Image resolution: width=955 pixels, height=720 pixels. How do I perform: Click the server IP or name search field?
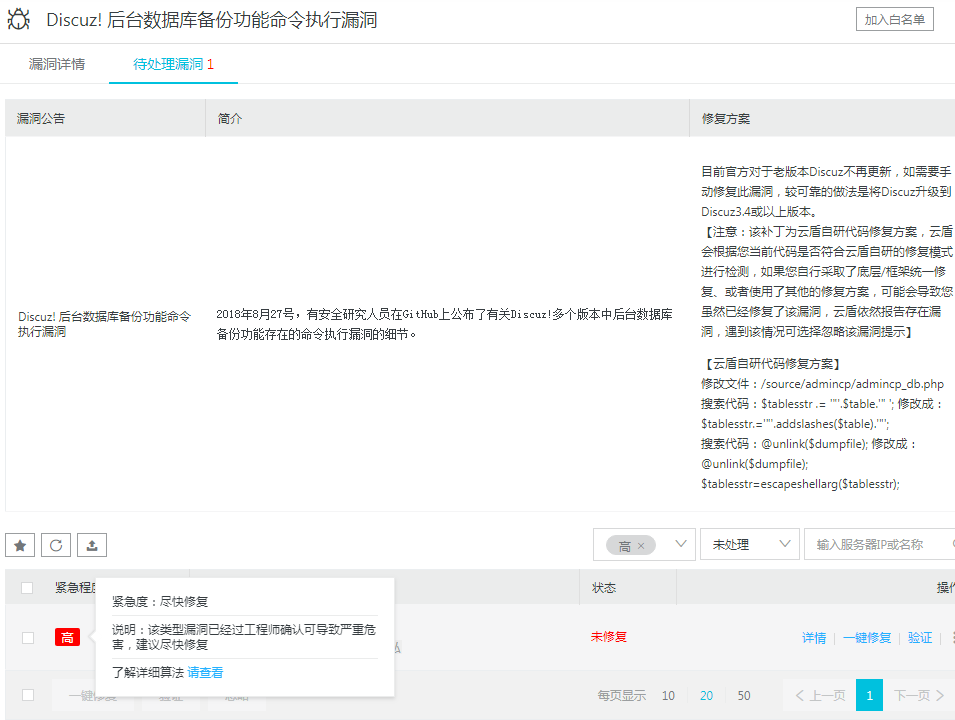pyautogui.click(x=878, y=545)
